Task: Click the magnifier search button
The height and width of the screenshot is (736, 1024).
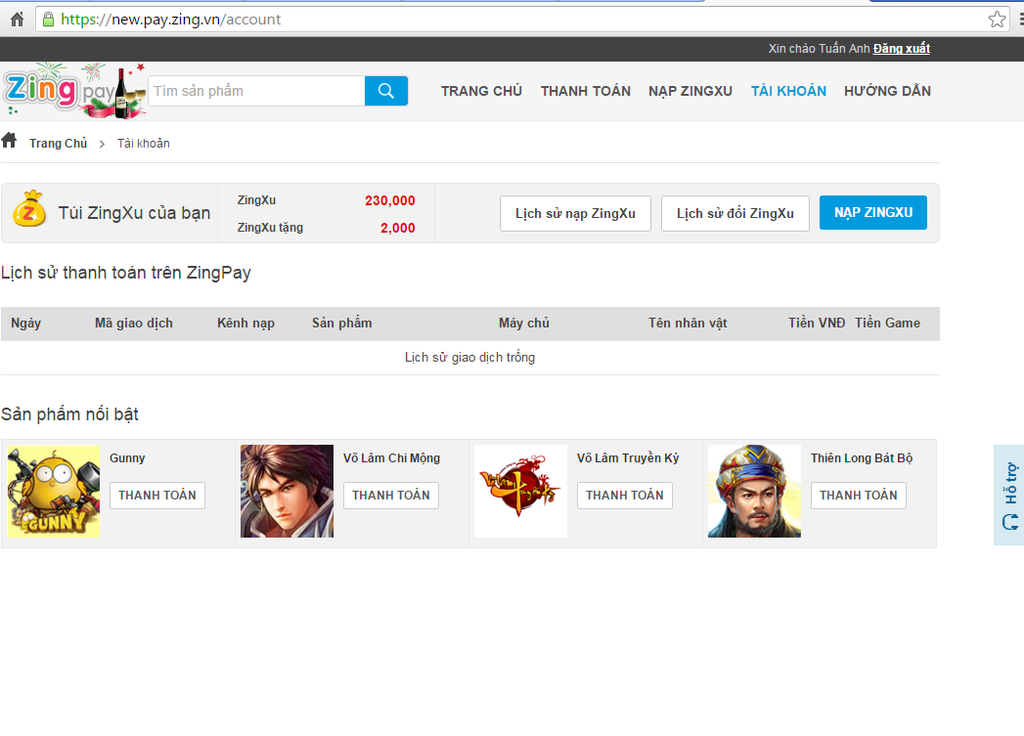Action: 386,91
